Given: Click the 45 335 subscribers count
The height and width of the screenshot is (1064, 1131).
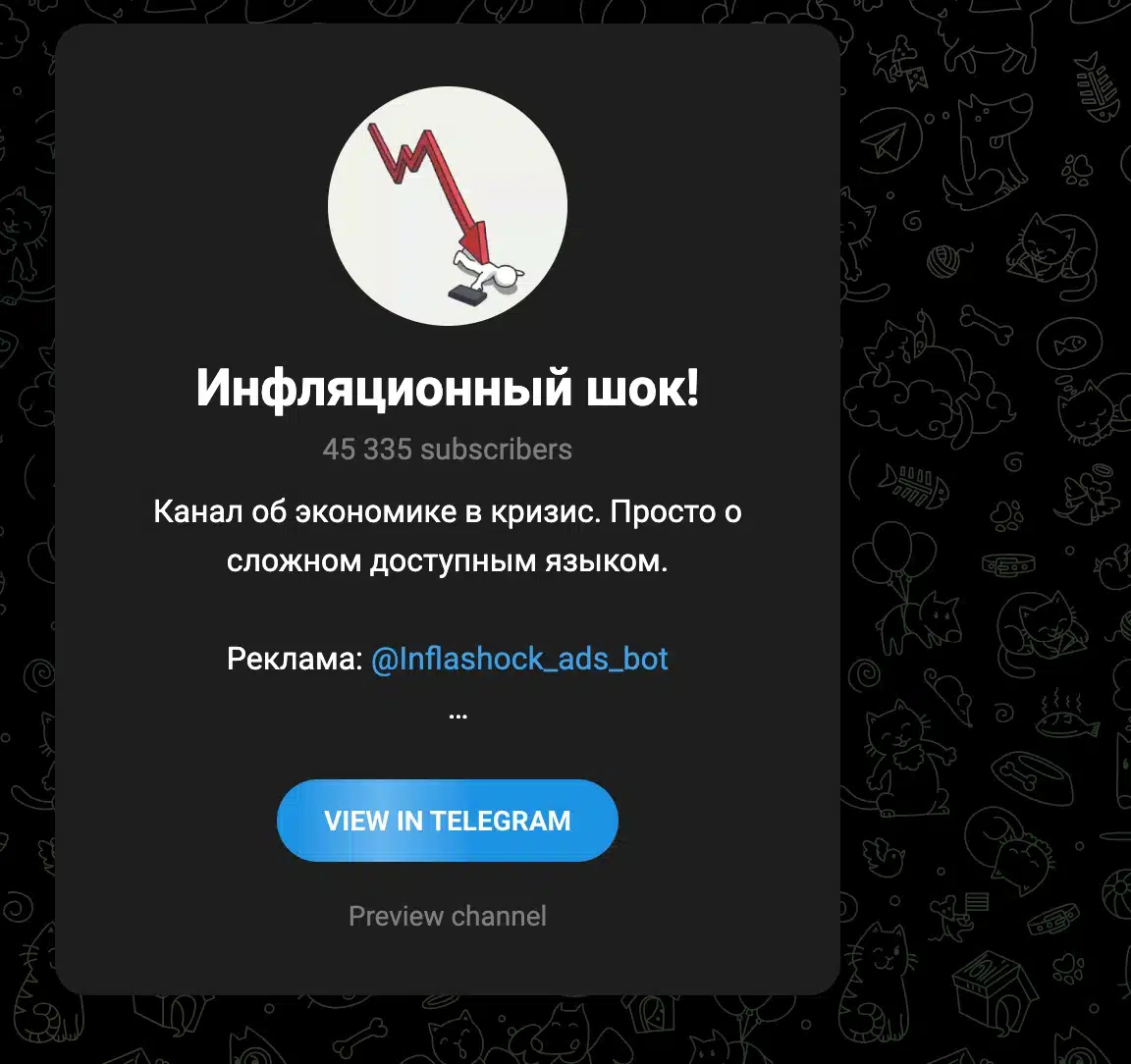Looking at the screenshot, I should [448, 449].
